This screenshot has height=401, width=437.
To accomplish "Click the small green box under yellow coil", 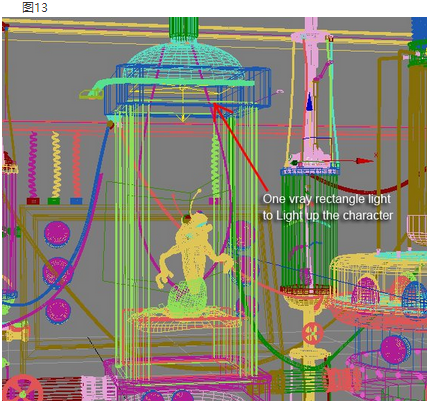I will coord(54,201).
